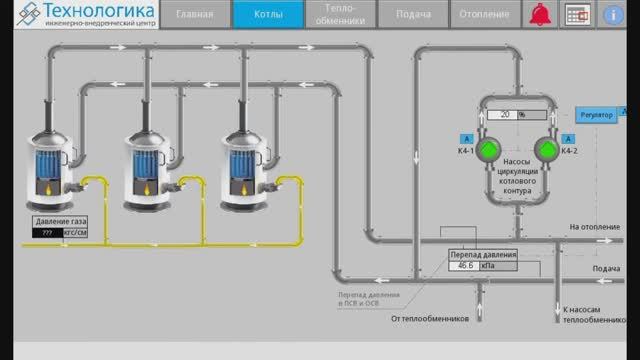Select green pump К4-2
This screenshot has width=640, height=360.
click(x=546, y=150)
